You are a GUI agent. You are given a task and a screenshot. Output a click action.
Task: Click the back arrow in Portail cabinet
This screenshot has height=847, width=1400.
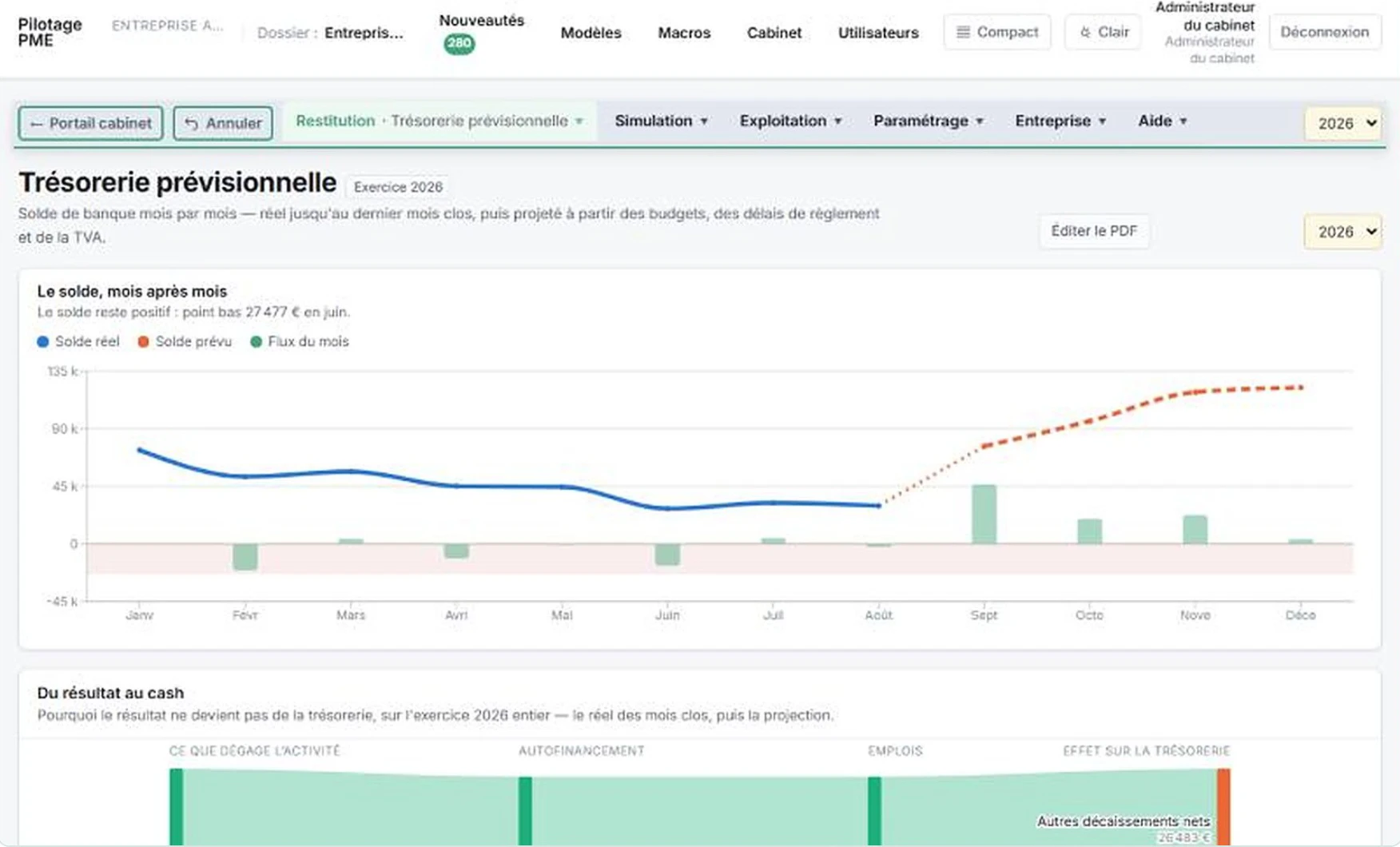click(x=36, y=124)
